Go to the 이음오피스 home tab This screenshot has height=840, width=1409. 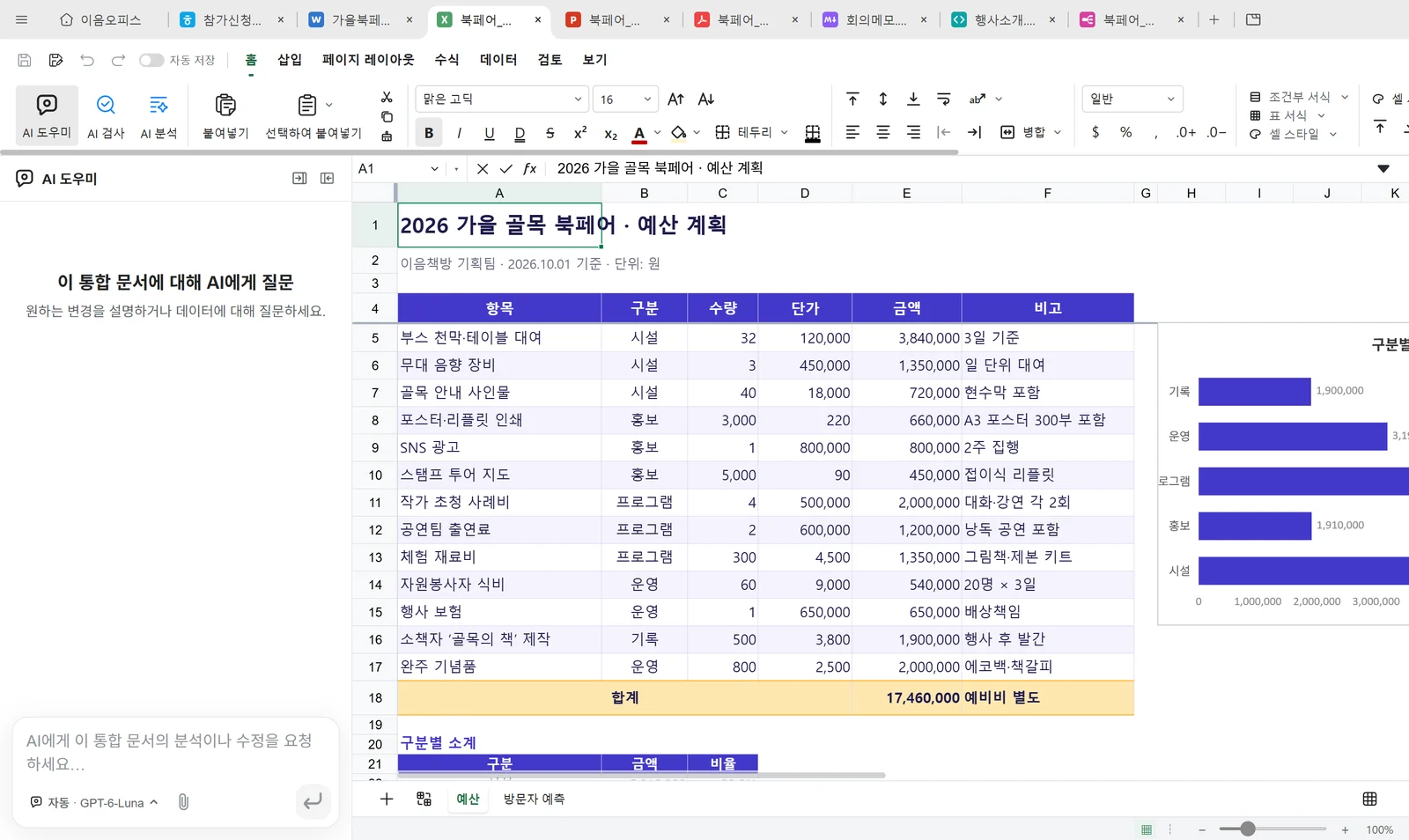click(100, 19)
